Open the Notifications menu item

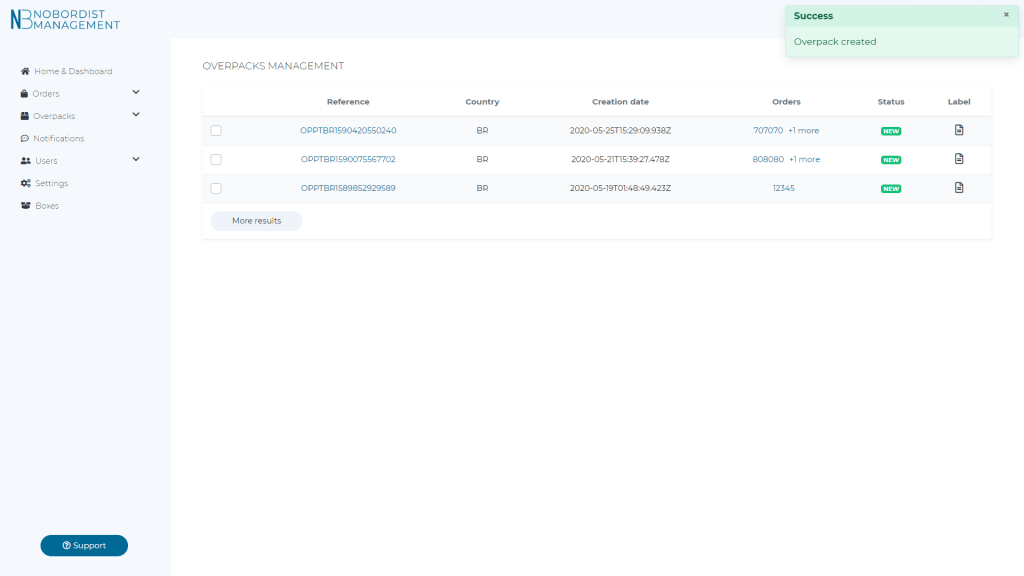pos(59,139)
